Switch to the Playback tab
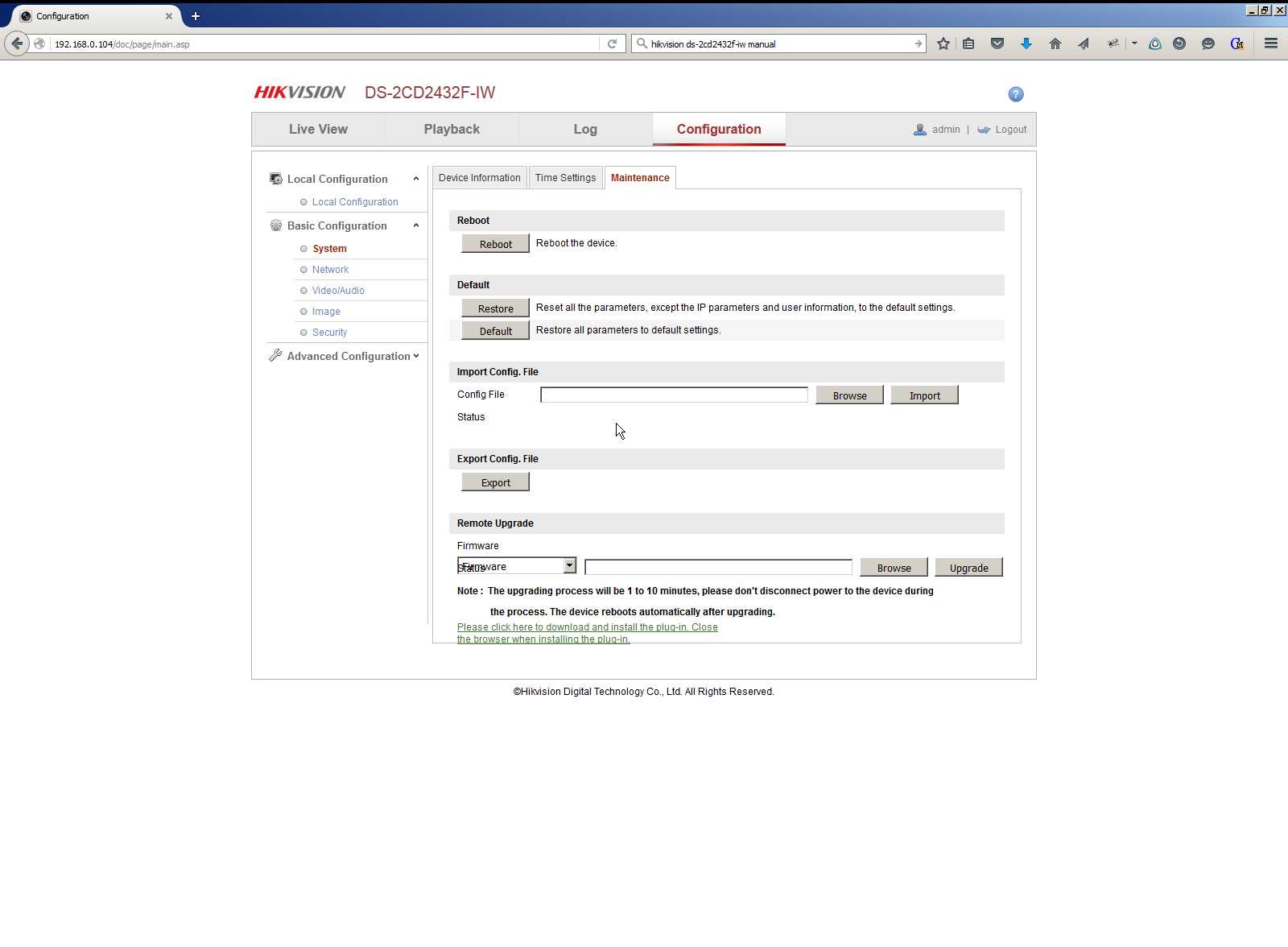The image size is (1288, 947). tap(452, 130)
